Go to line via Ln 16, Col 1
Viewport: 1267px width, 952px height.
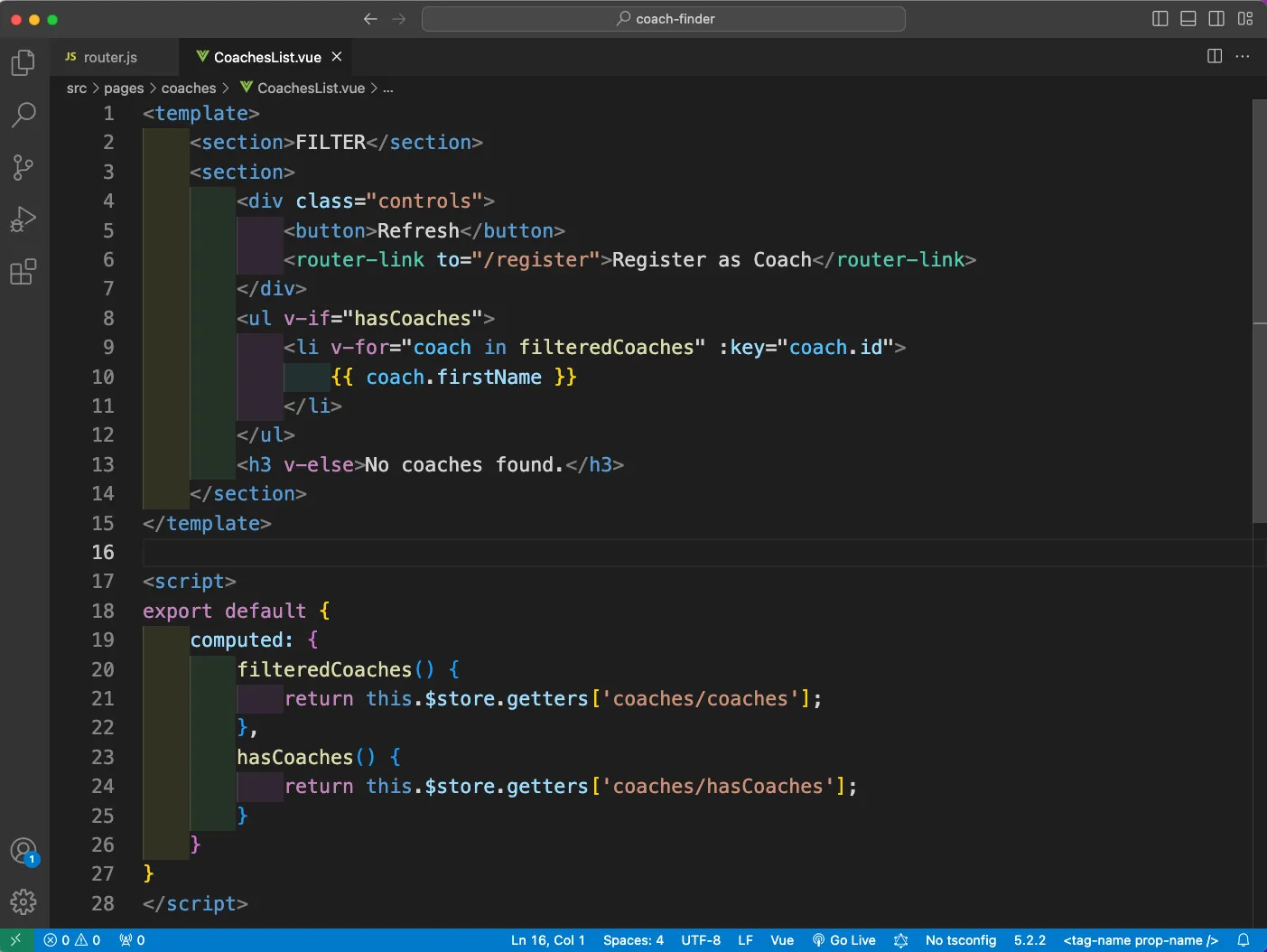[x=548, y=940]
